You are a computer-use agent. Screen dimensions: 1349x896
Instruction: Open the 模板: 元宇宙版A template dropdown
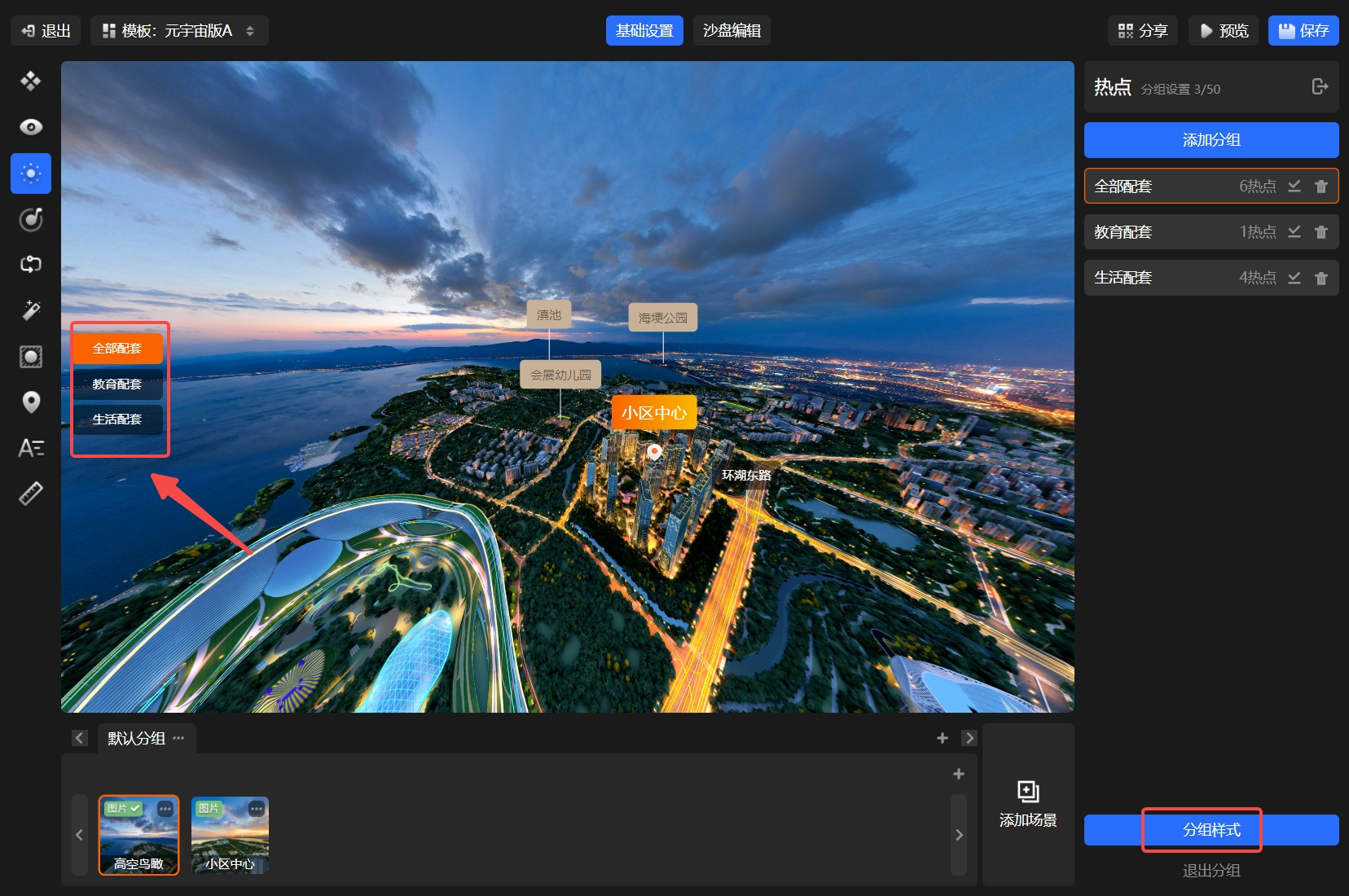coord(179,31)
